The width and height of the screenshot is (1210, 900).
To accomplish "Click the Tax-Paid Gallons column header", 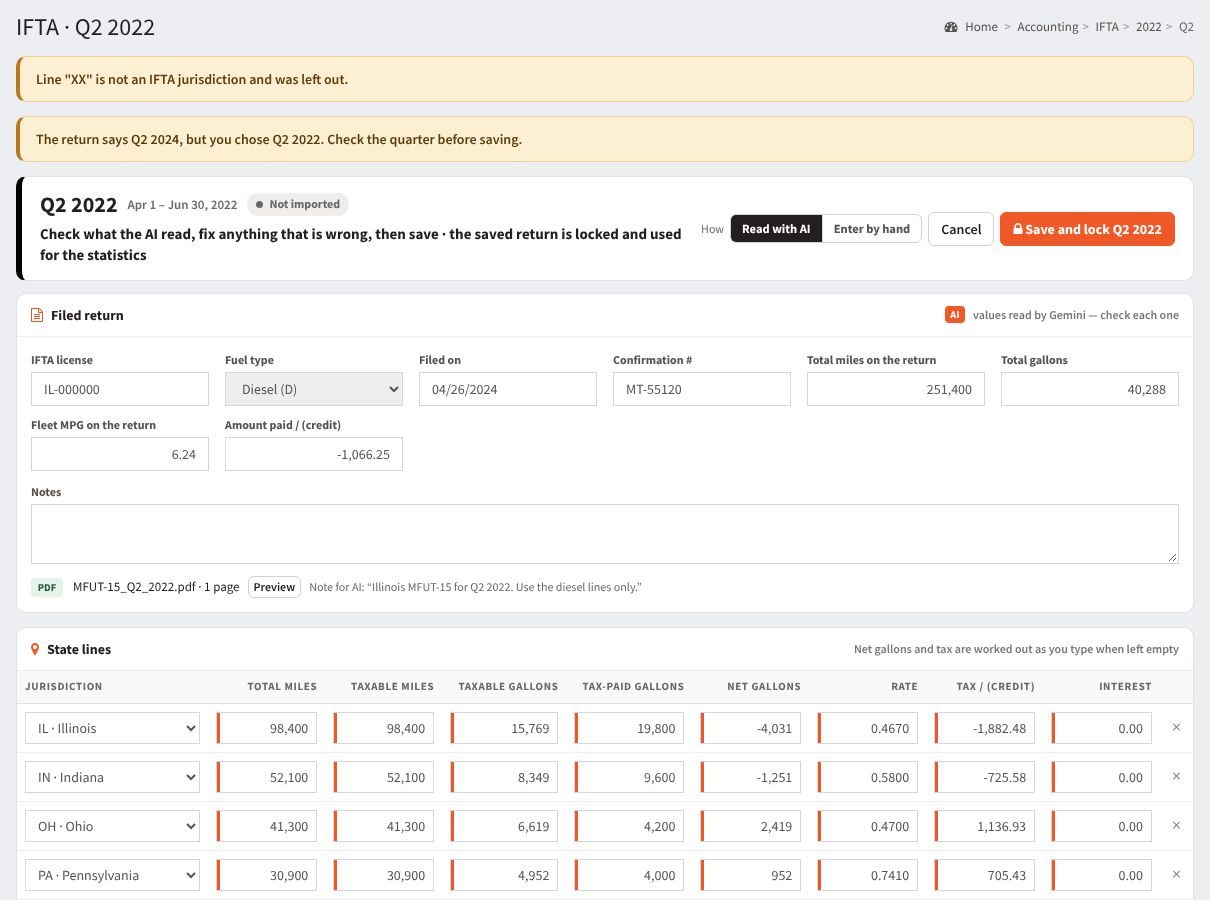I will [633, 687].
